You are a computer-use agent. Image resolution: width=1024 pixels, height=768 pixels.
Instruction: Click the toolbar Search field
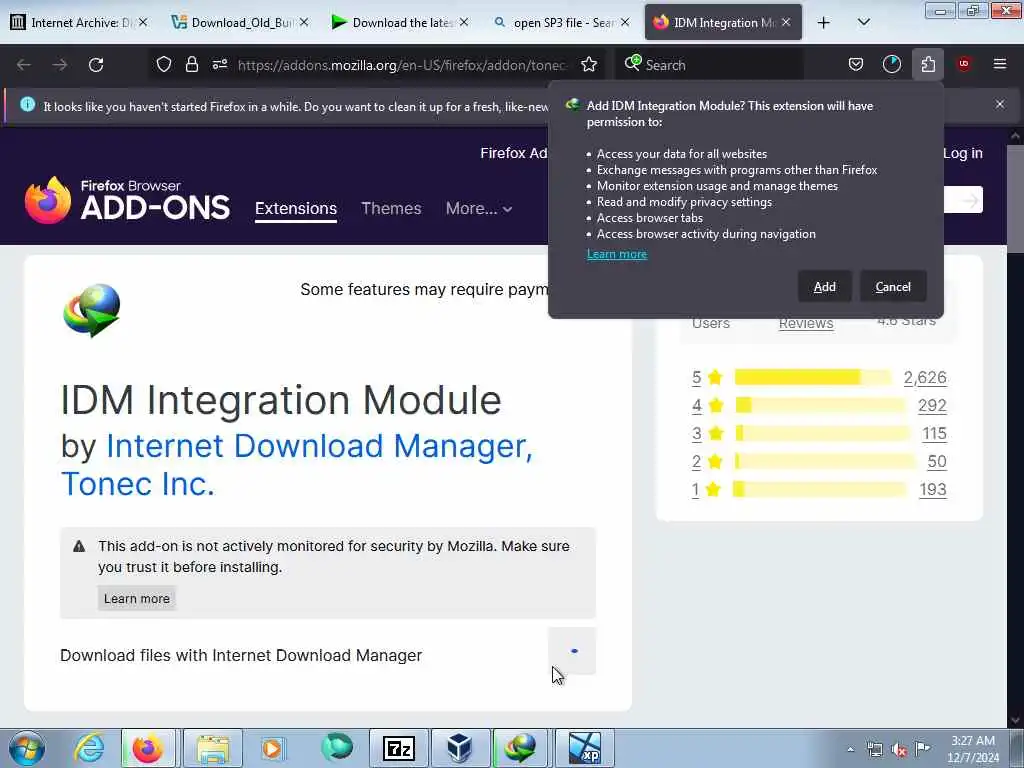[709, 65]
